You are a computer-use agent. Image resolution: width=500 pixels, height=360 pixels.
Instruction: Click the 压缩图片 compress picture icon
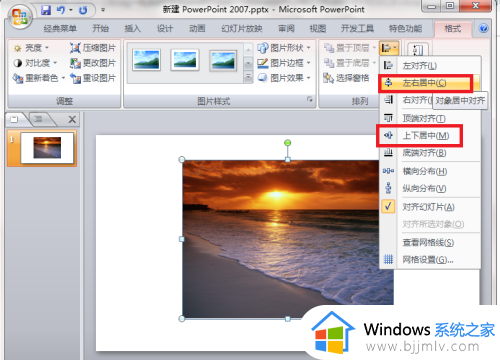[75, 48]
